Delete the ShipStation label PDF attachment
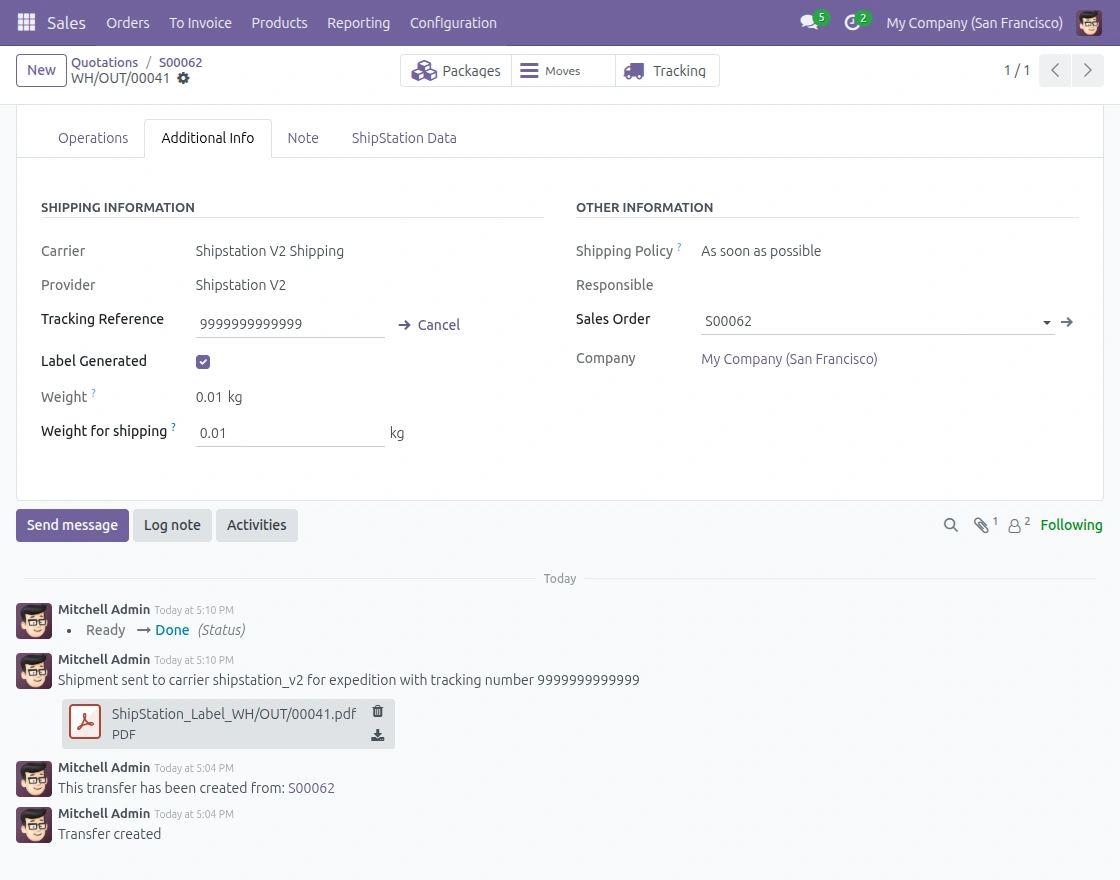 pyautogui.click(x=377, y=711)
